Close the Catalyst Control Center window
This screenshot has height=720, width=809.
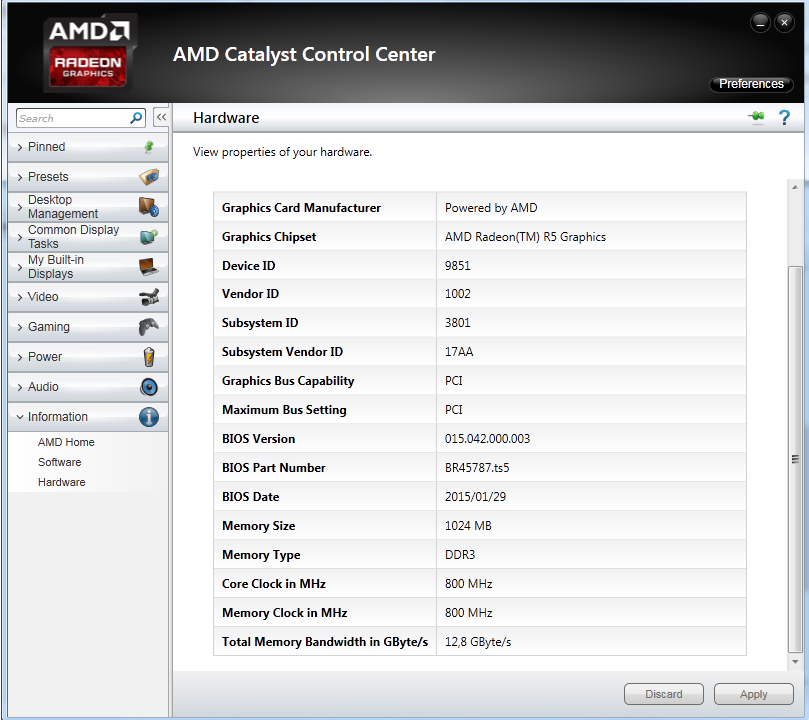(x=784, y=23)
